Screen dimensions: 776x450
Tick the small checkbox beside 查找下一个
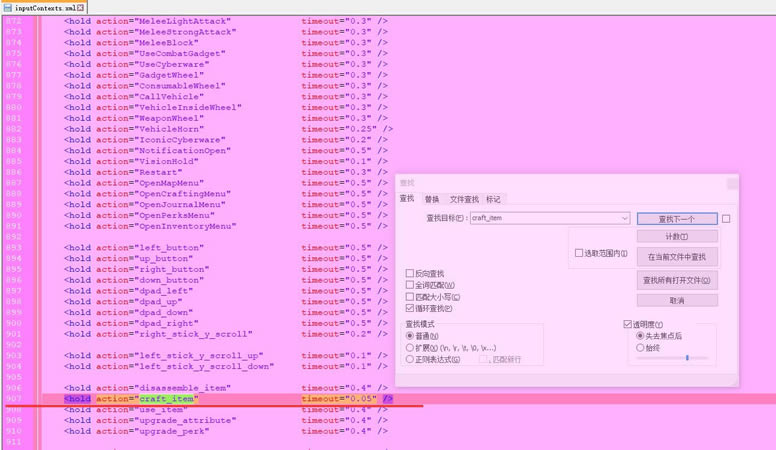click(x=726, y=219)
